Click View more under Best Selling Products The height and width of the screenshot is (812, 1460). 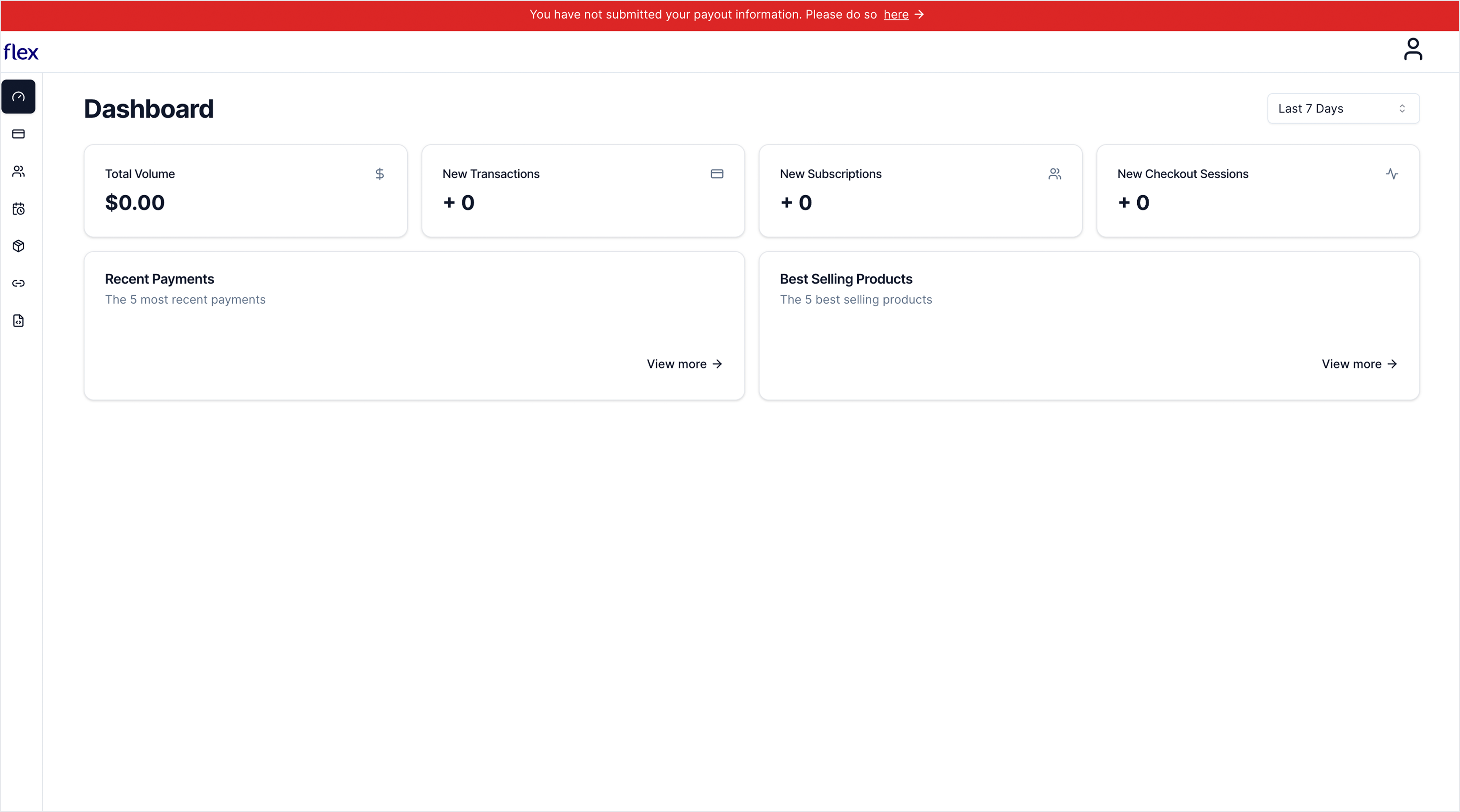point(1359,364)
